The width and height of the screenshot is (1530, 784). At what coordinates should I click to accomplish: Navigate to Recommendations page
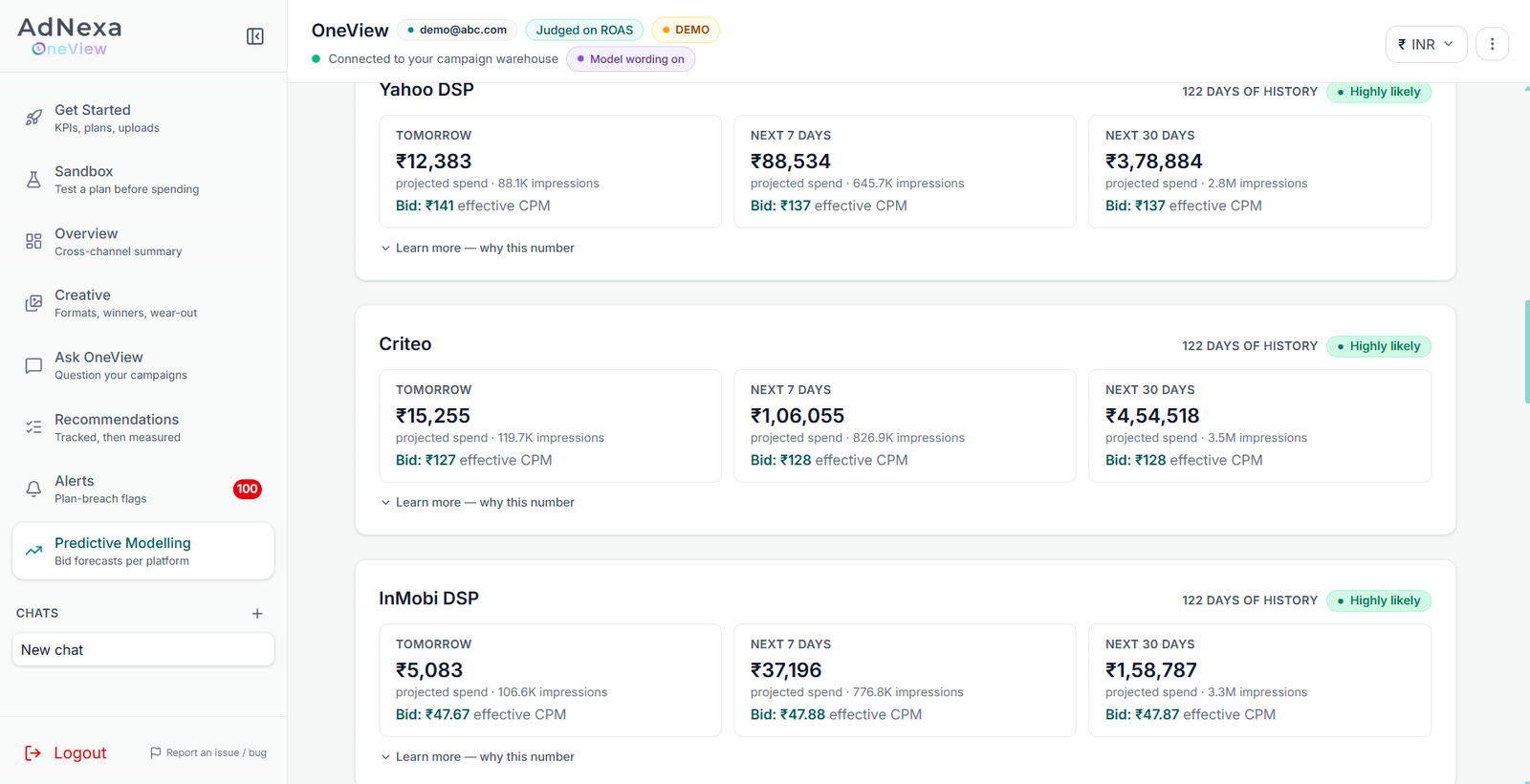[143, 427]
